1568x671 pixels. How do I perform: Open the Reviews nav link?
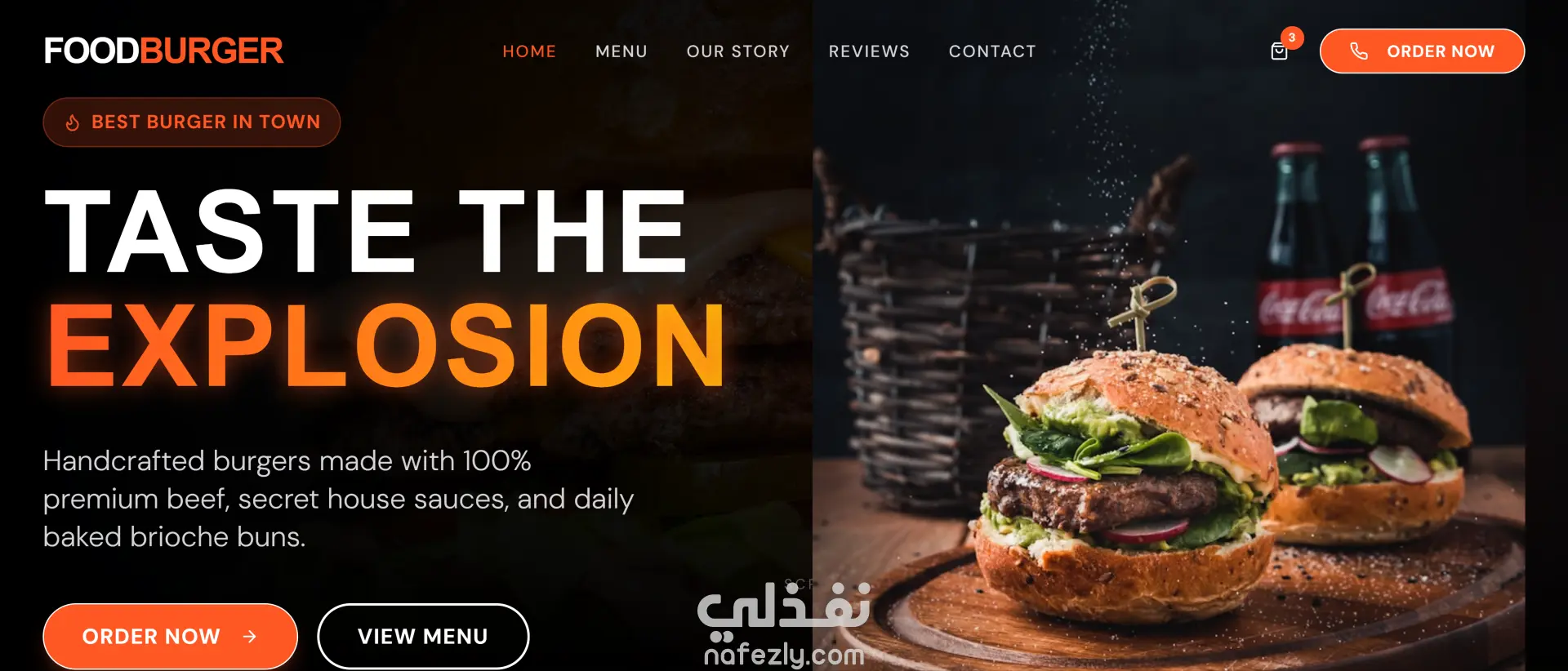pyautogui.click(x=869, y=51)
